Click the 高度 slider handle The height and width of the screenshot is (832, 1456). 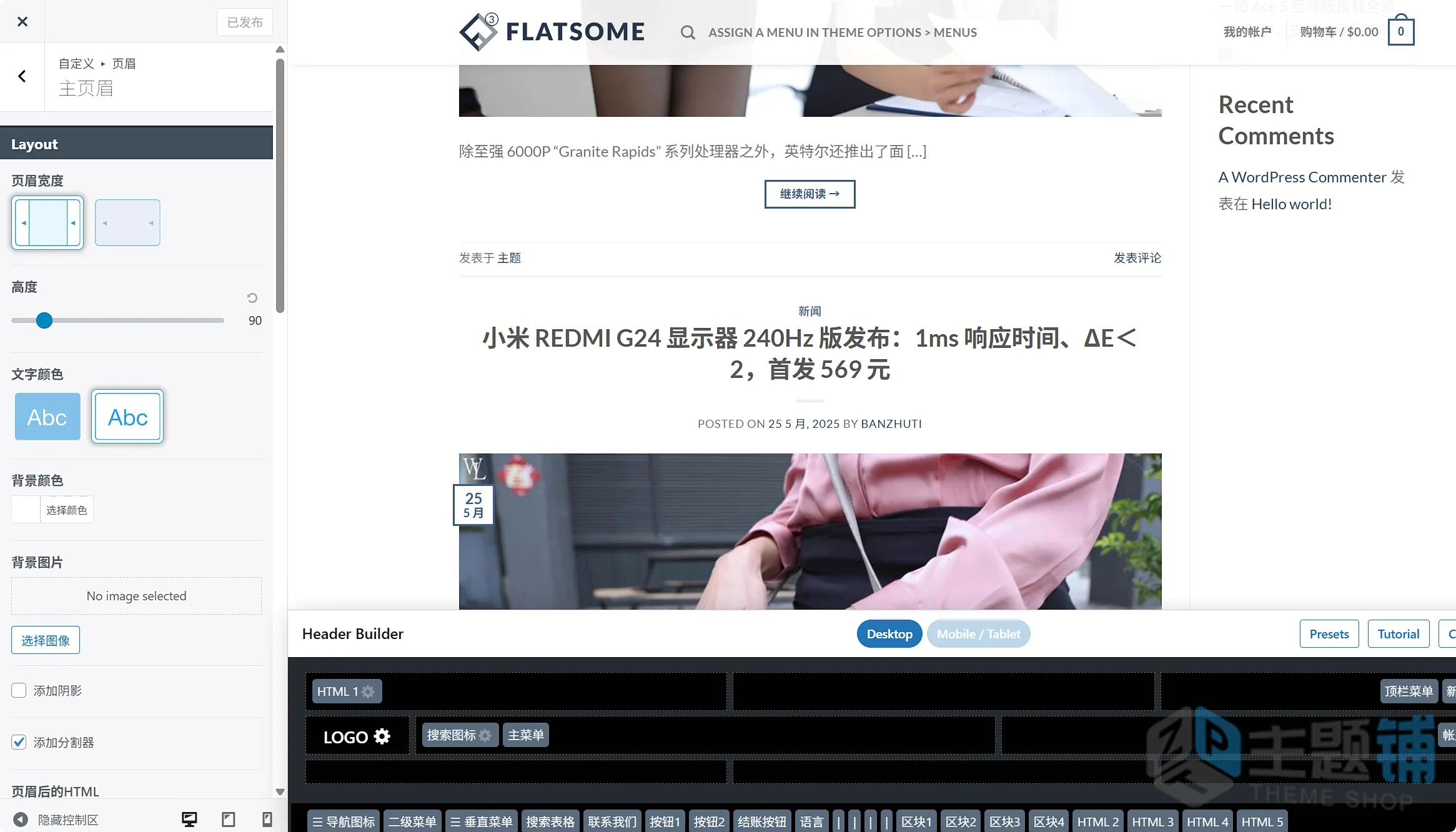click(x=44, y=320)
